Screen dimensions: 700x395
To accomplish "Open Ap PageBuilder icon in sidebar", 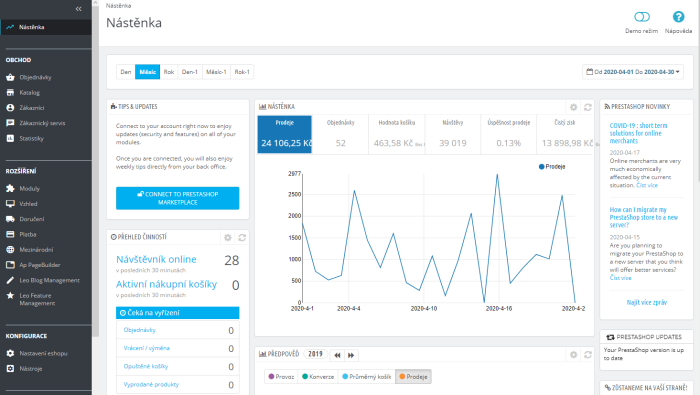I will coord(10,265).
